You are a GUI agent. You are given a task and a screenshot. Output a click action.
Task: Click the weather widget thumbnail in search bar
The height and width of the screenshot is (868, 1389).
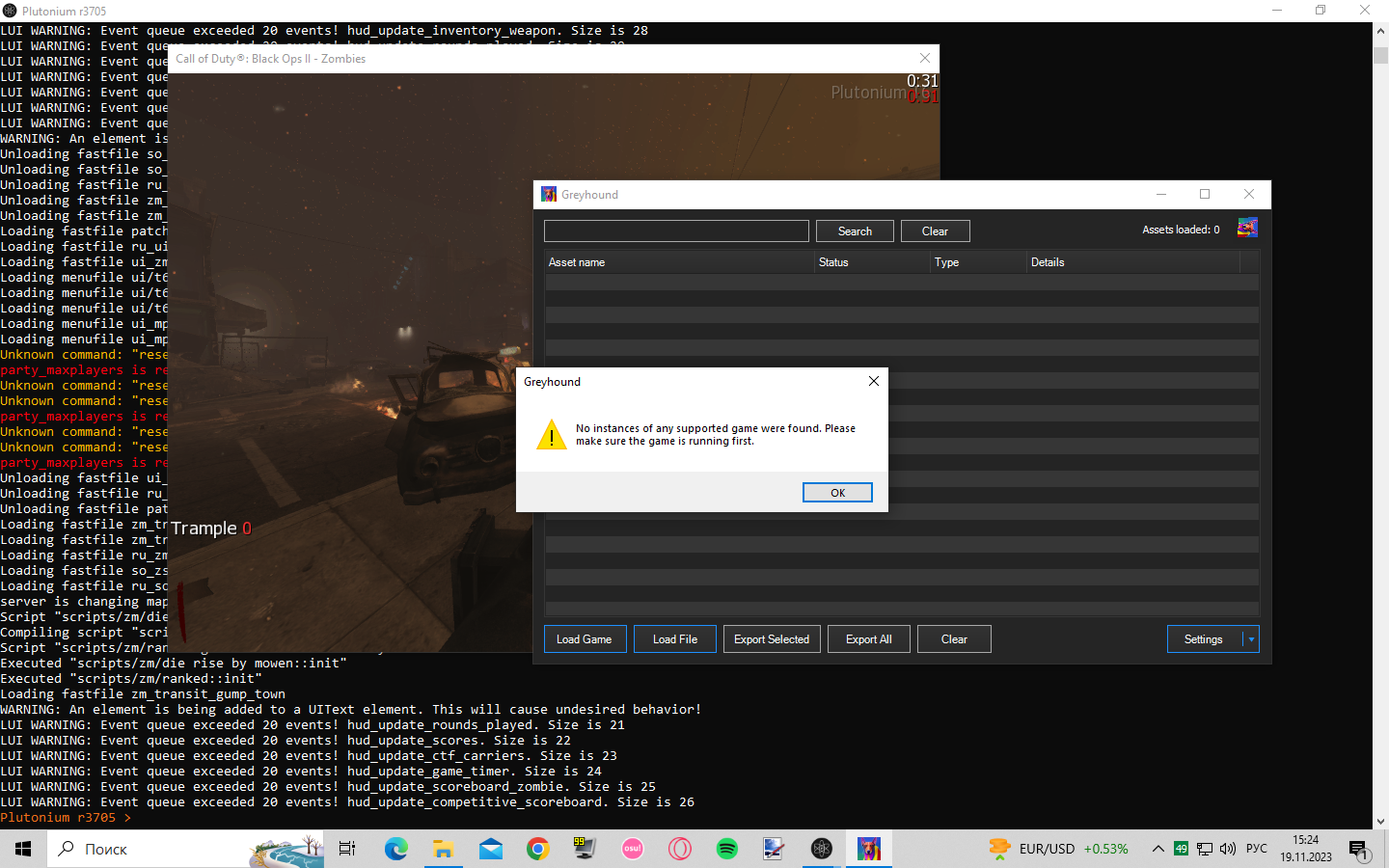point(286,850)
